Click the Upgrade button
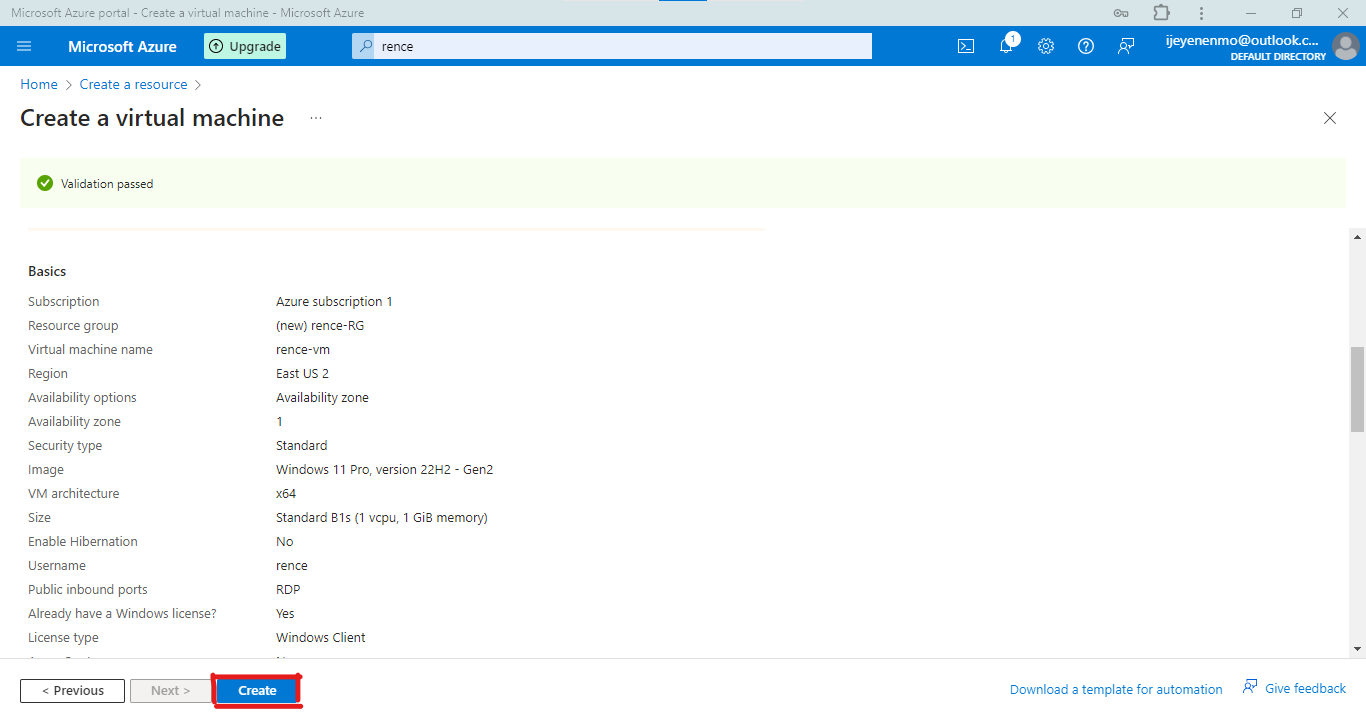1366x728 pixels. pos(245,46)
